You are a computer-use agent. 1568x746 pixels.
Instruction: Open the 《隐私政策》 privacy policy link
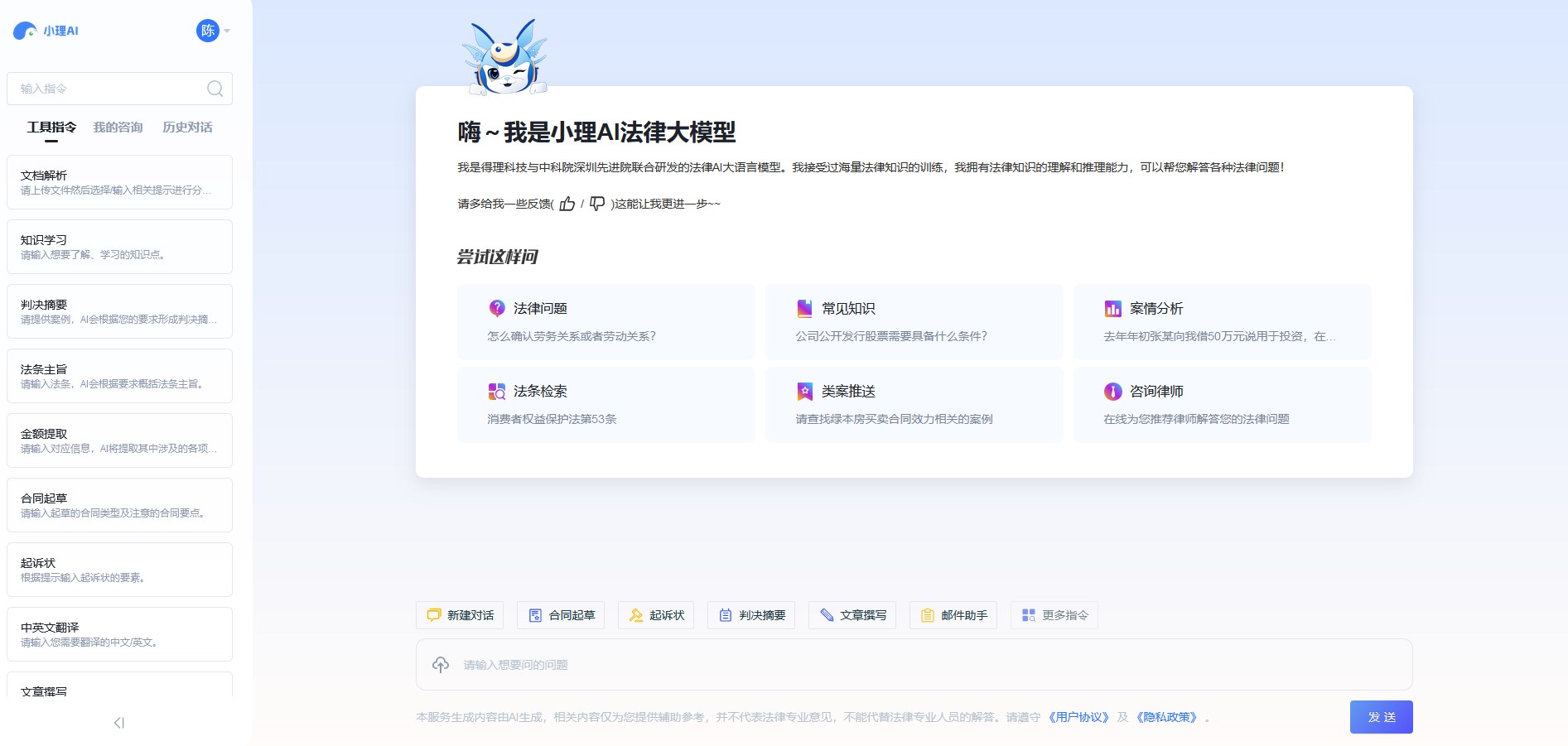pyautogui.click(x=1165, y=718)
